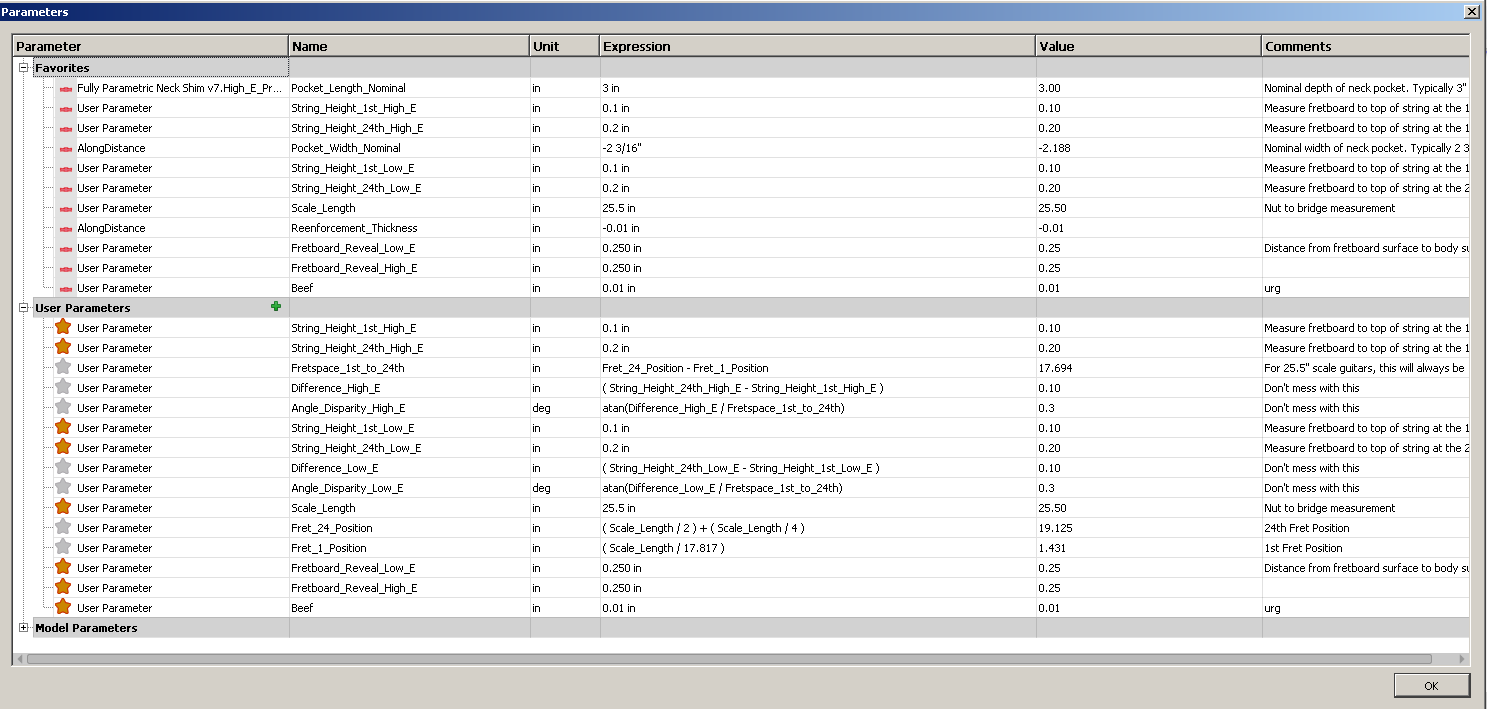Toggle favorite star for Difference_High_E
This screenshot has height=709, width=1487.
pos(63,387)
